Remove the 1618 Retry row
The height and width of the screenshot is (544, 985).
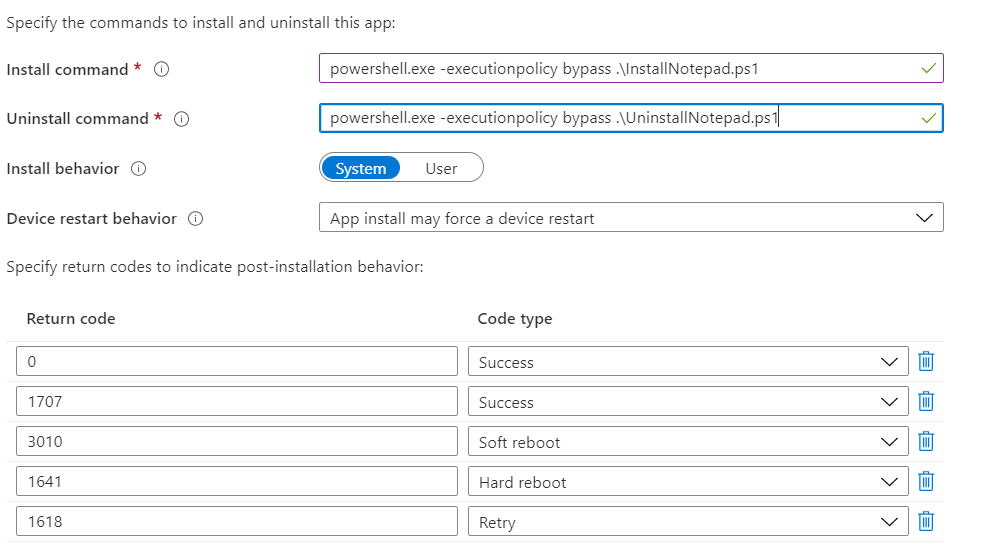click(926, 522)
